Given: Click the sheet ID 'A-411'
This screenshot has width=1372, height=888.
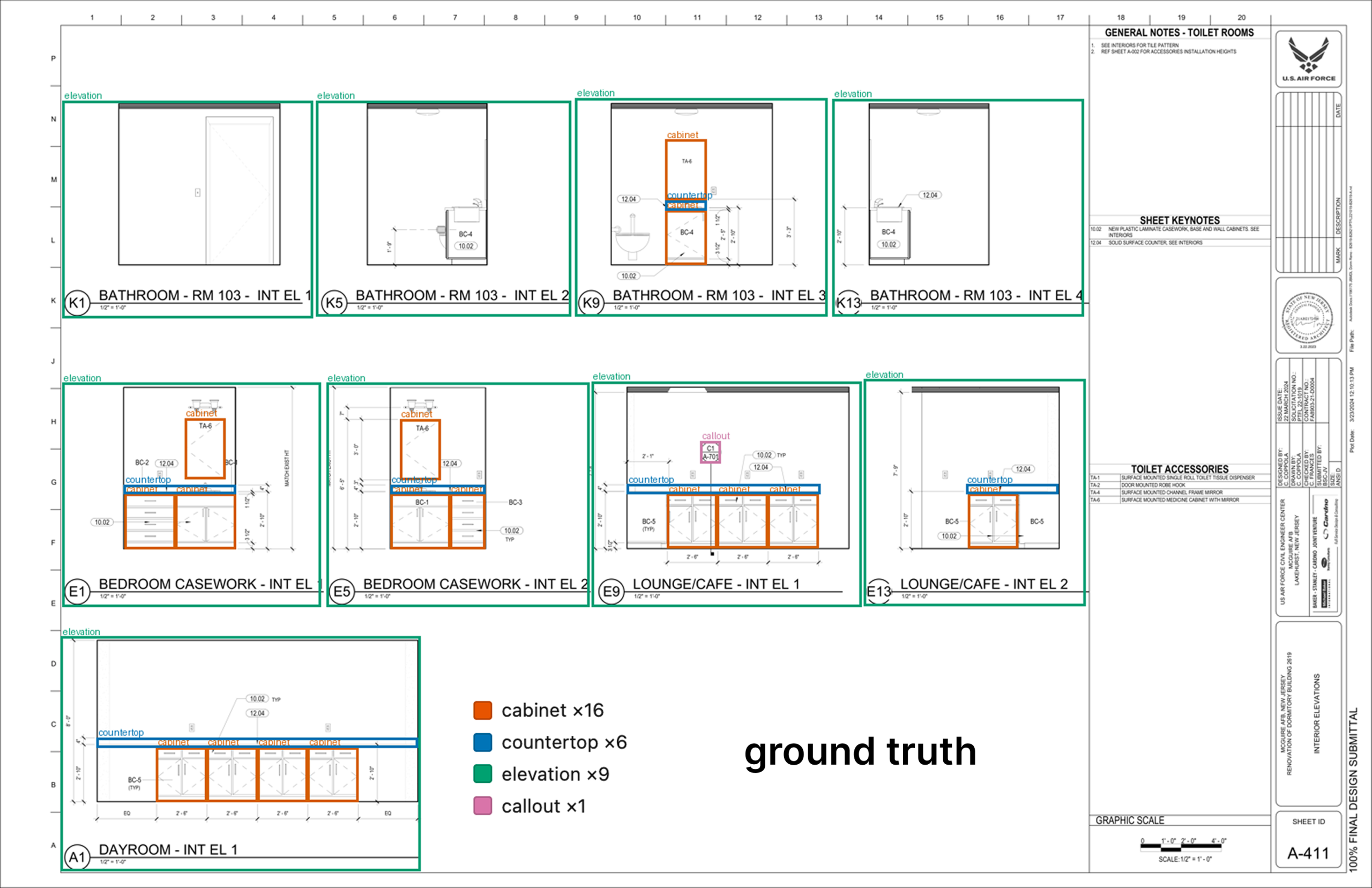Looking at the screenshot, I should click(1308, 853).
